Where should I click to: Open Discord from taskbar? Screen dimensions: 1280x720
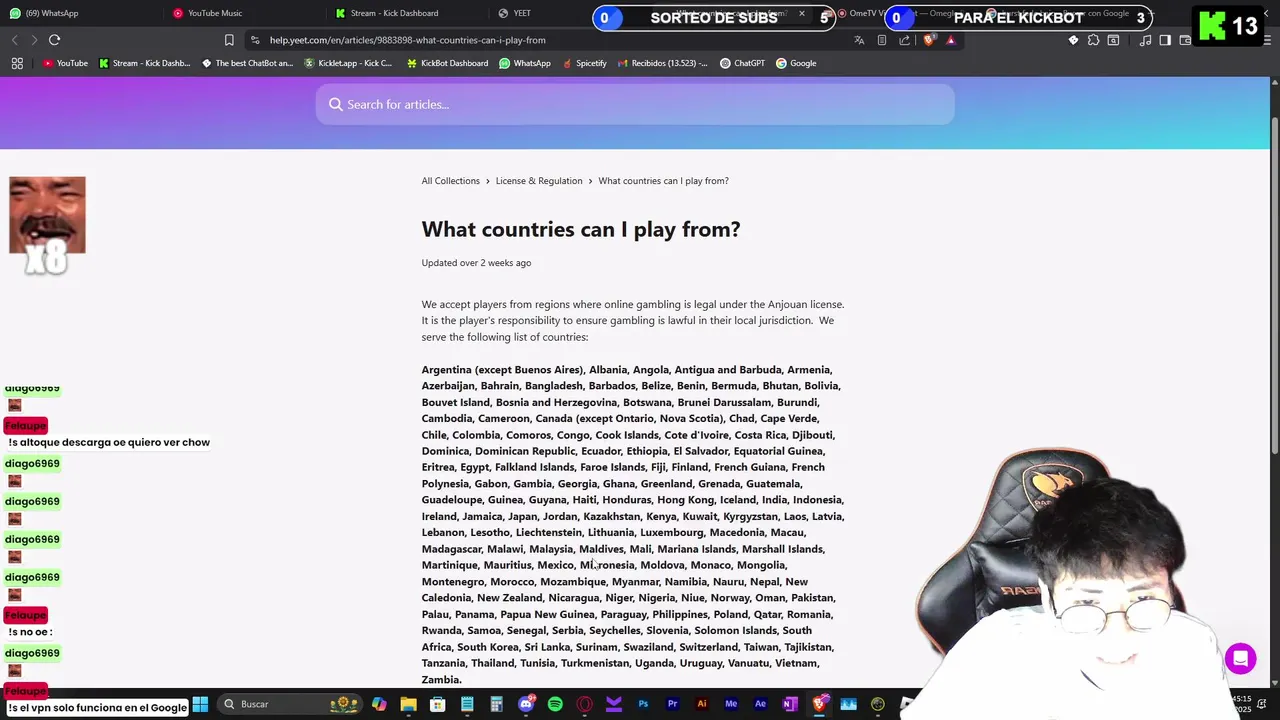(x=526, y=704)
